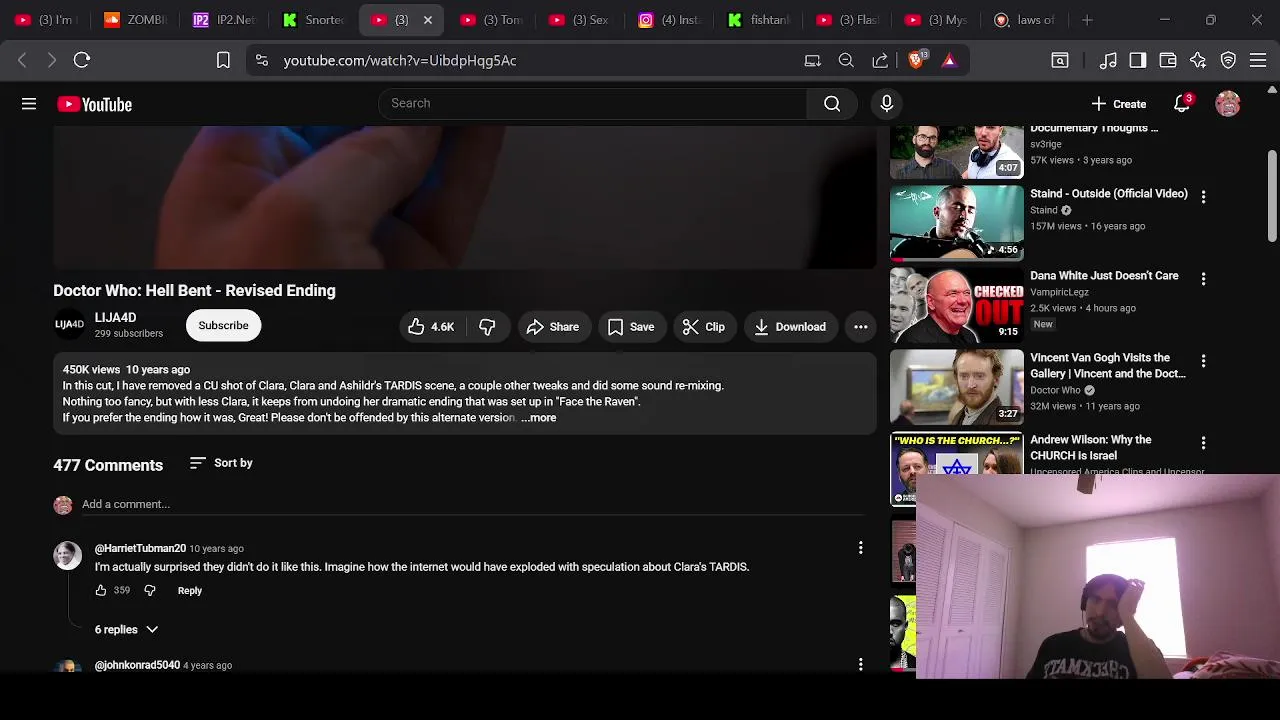Open Vincent Van Gogh gallery video thumbnail
This screenshot has height=720, width=1280.
[x=957, y=387]
